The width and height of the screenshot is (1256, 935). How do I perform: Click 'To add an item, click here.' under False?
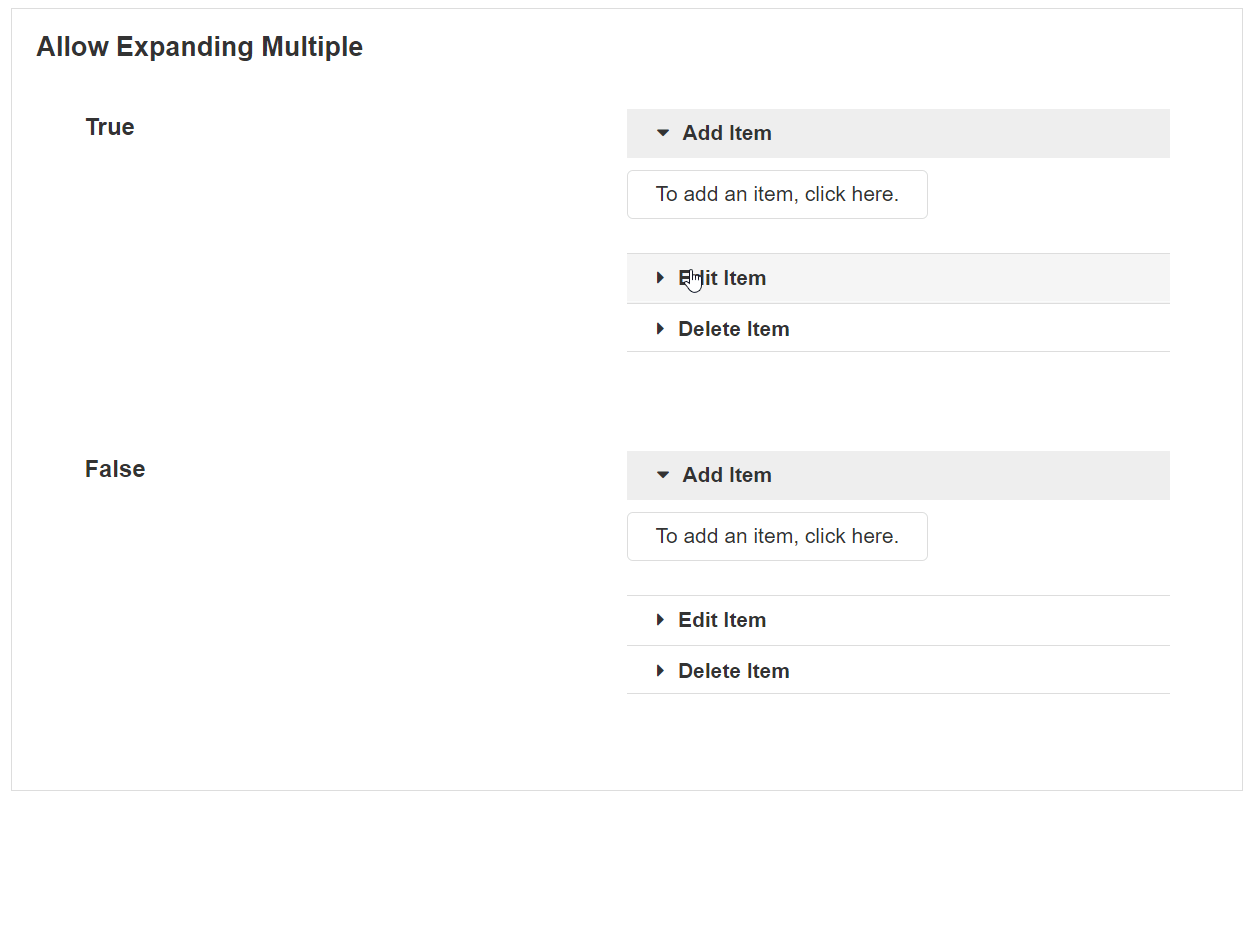[x=777, y=536]
